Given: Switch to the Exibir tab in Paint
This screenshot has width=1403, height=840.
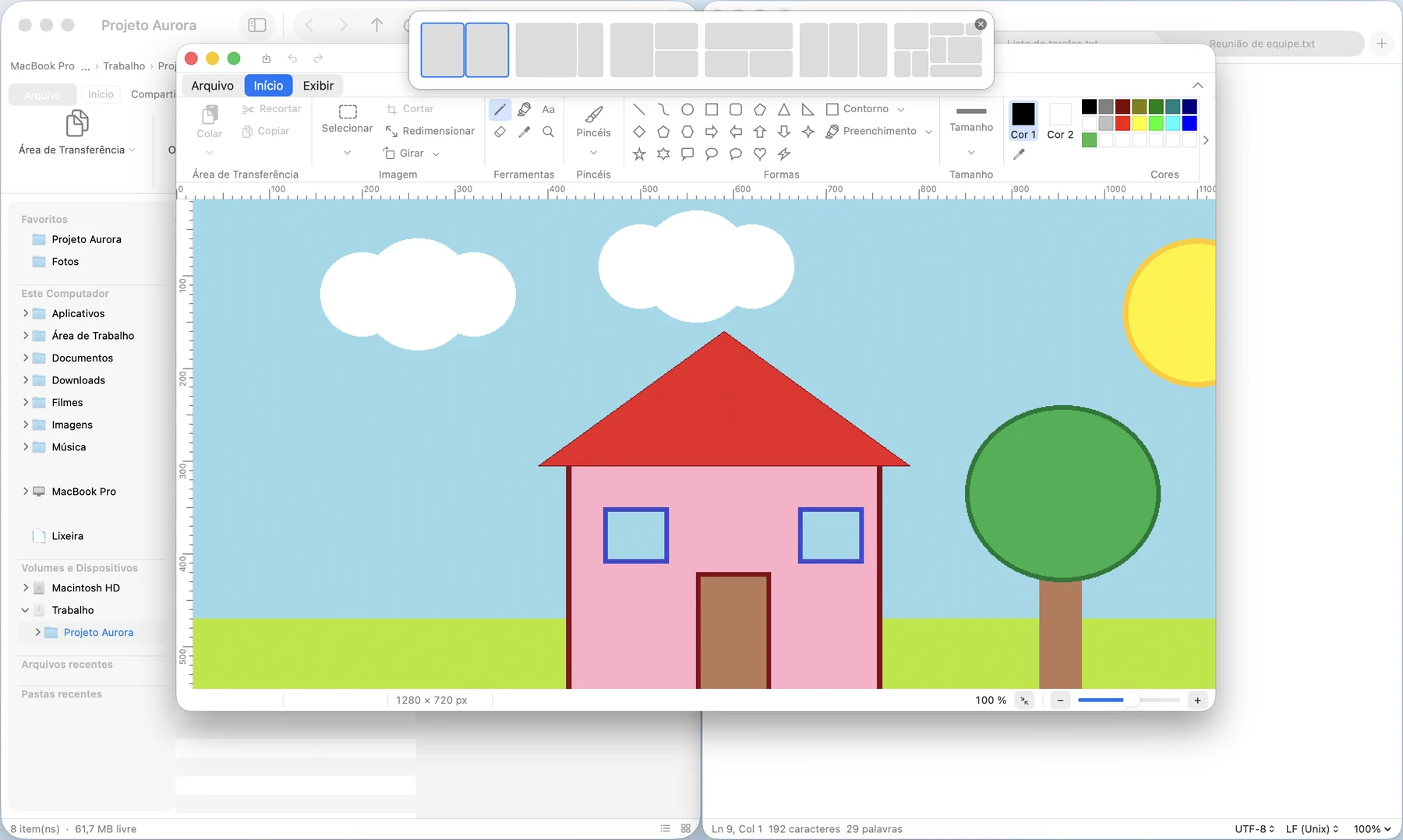Looking at the screenshot, I should coord(318,86).
